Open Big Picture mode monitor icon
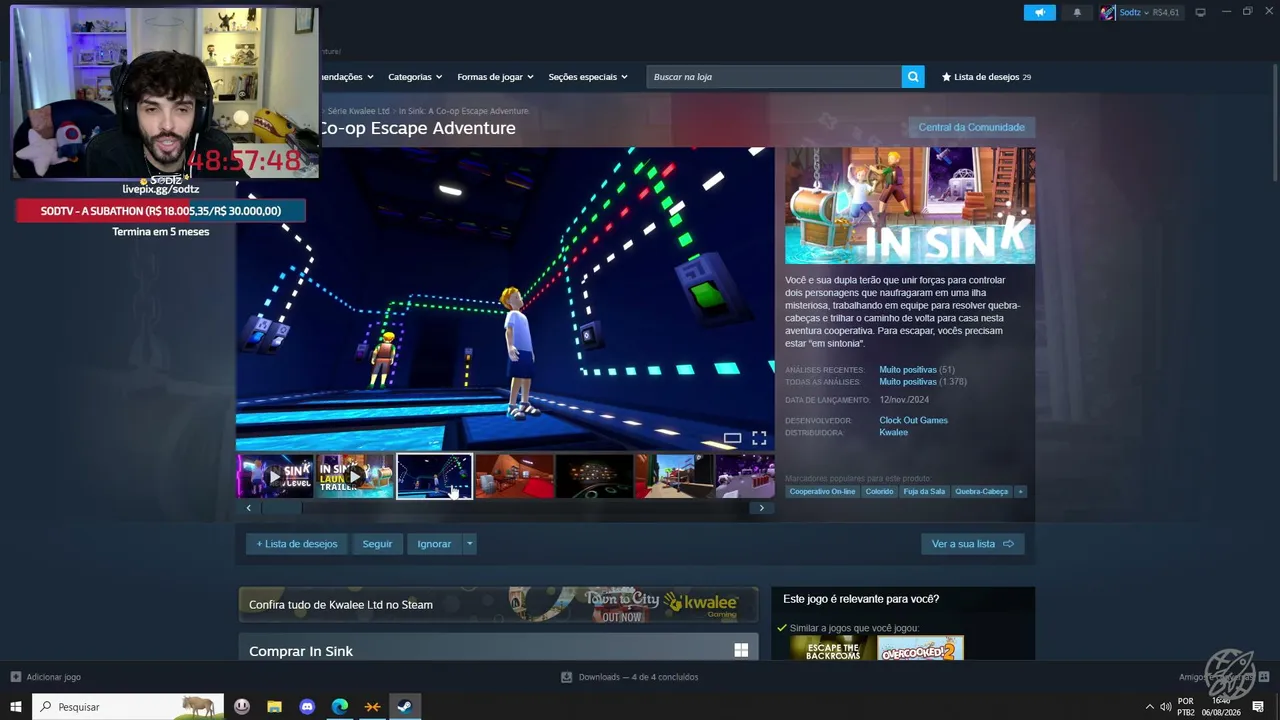1280x720 pixels. [1201, 12]
